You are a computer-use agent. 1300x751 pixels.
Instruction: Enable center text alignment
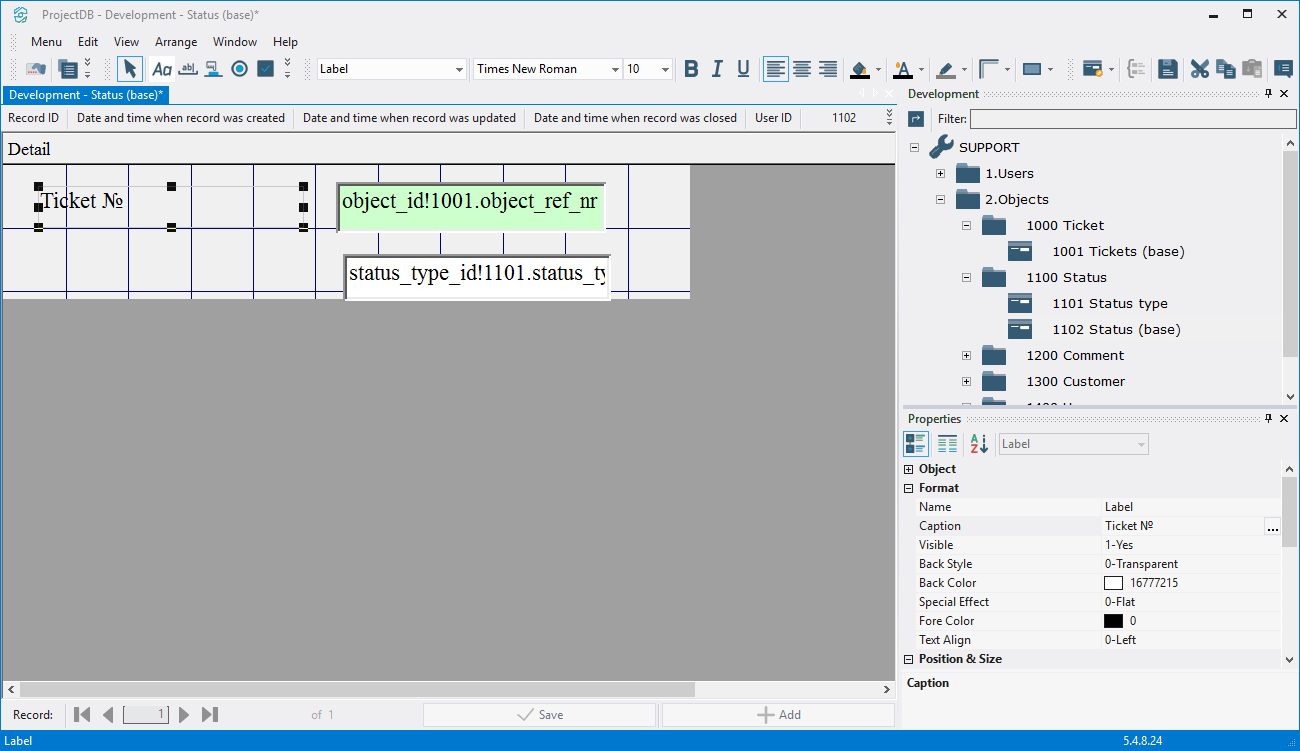coord(802,69)
